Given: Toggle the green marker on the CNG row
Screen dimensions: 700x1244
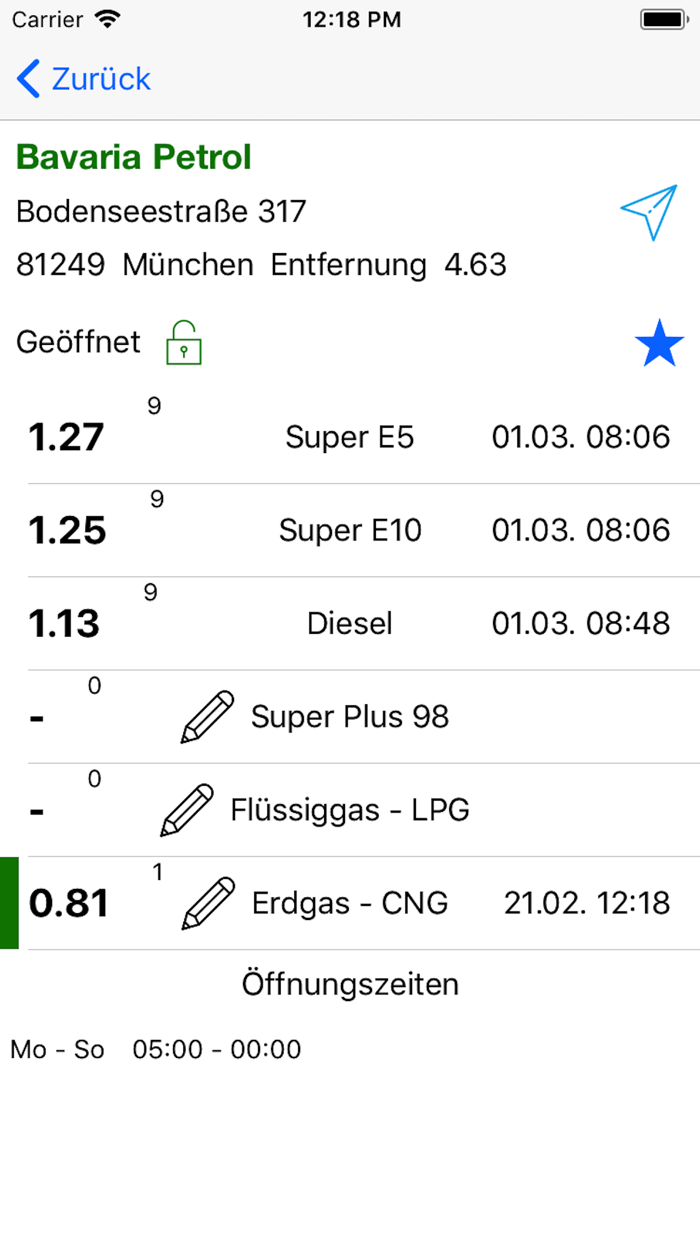Looking at the screenshot, I should [x=8, y=901].
